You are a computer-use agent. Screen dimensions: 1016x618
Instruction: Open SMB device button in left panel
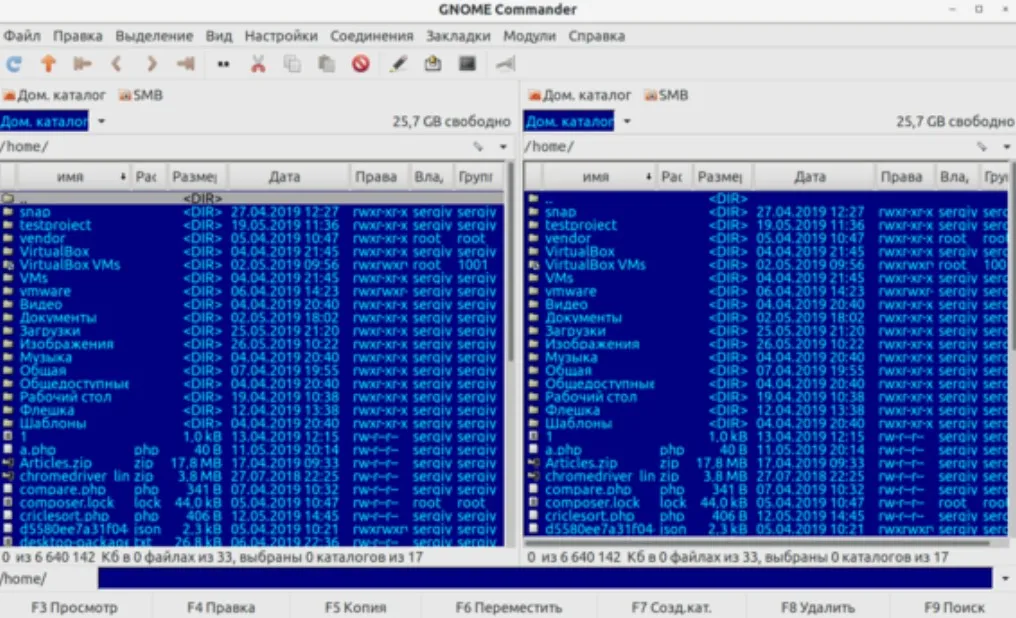[141, 95]
